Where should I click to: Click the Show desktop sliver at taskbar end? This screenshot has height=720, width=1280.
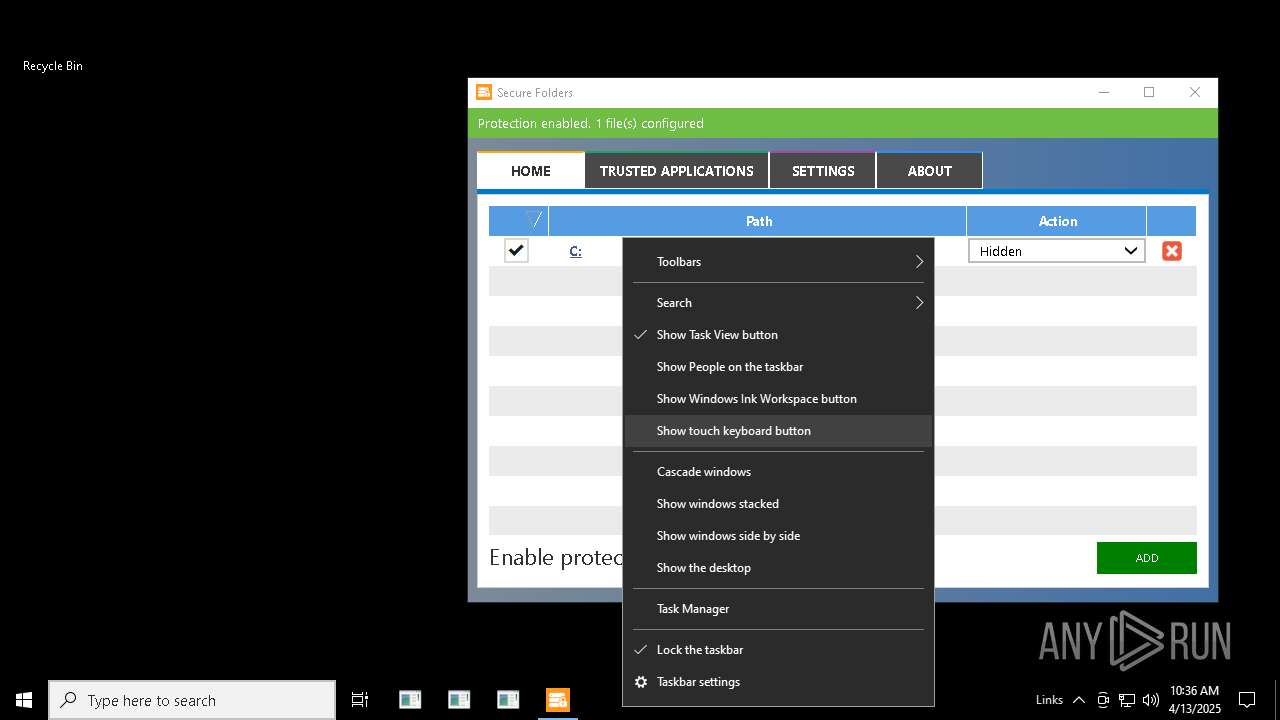pos(1277,700)
